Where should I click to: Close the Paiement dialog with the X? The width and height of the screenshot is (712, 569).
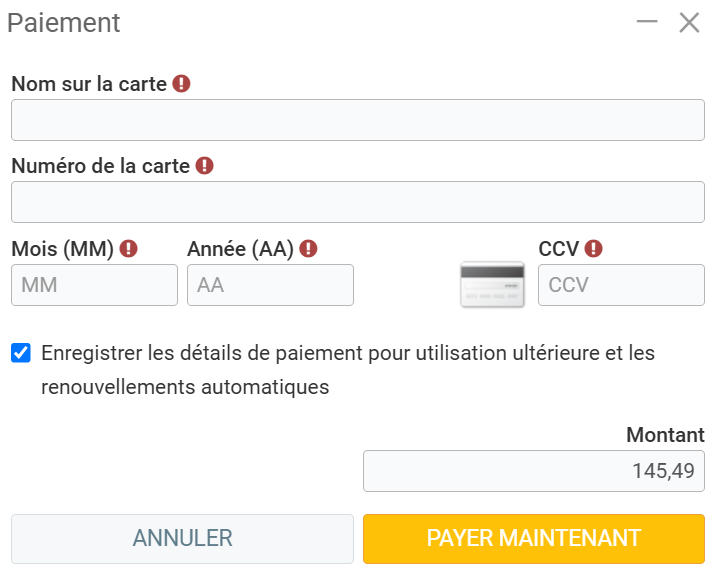click(x=689, y=23)
